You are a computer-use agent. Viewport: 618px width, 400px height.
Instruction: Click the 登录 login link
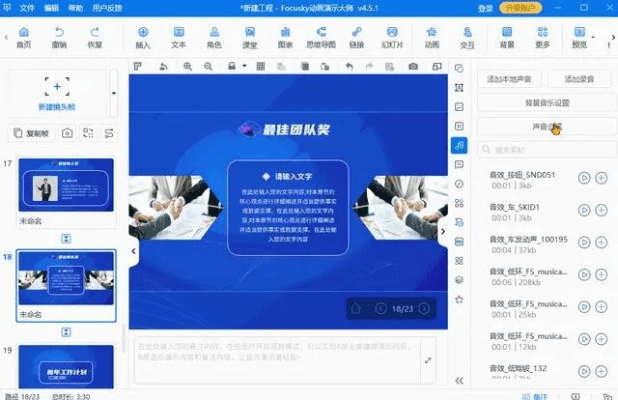(486, 8)
